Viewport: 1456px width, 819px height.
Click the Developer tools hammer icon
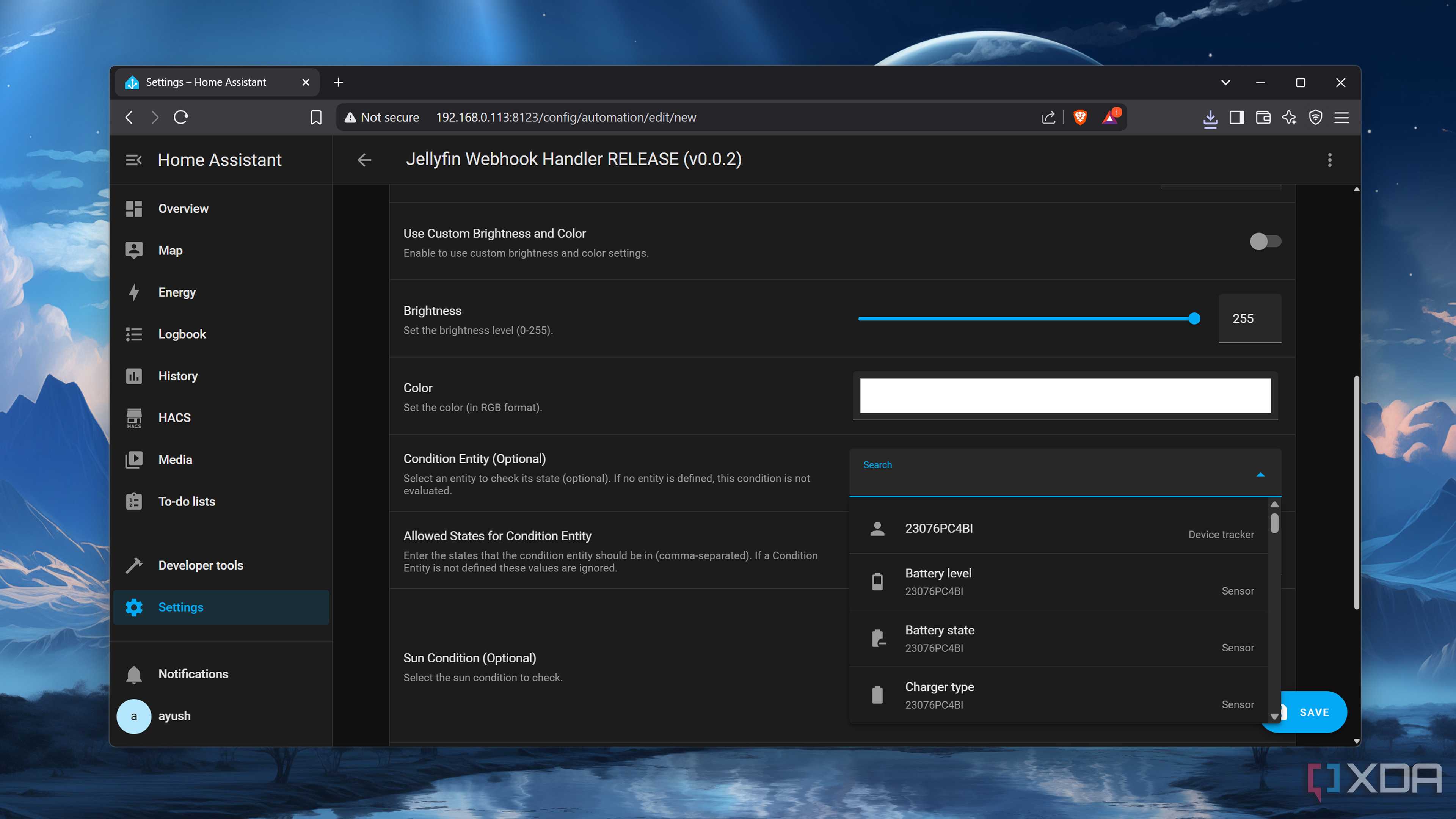[x=134, y=565]
